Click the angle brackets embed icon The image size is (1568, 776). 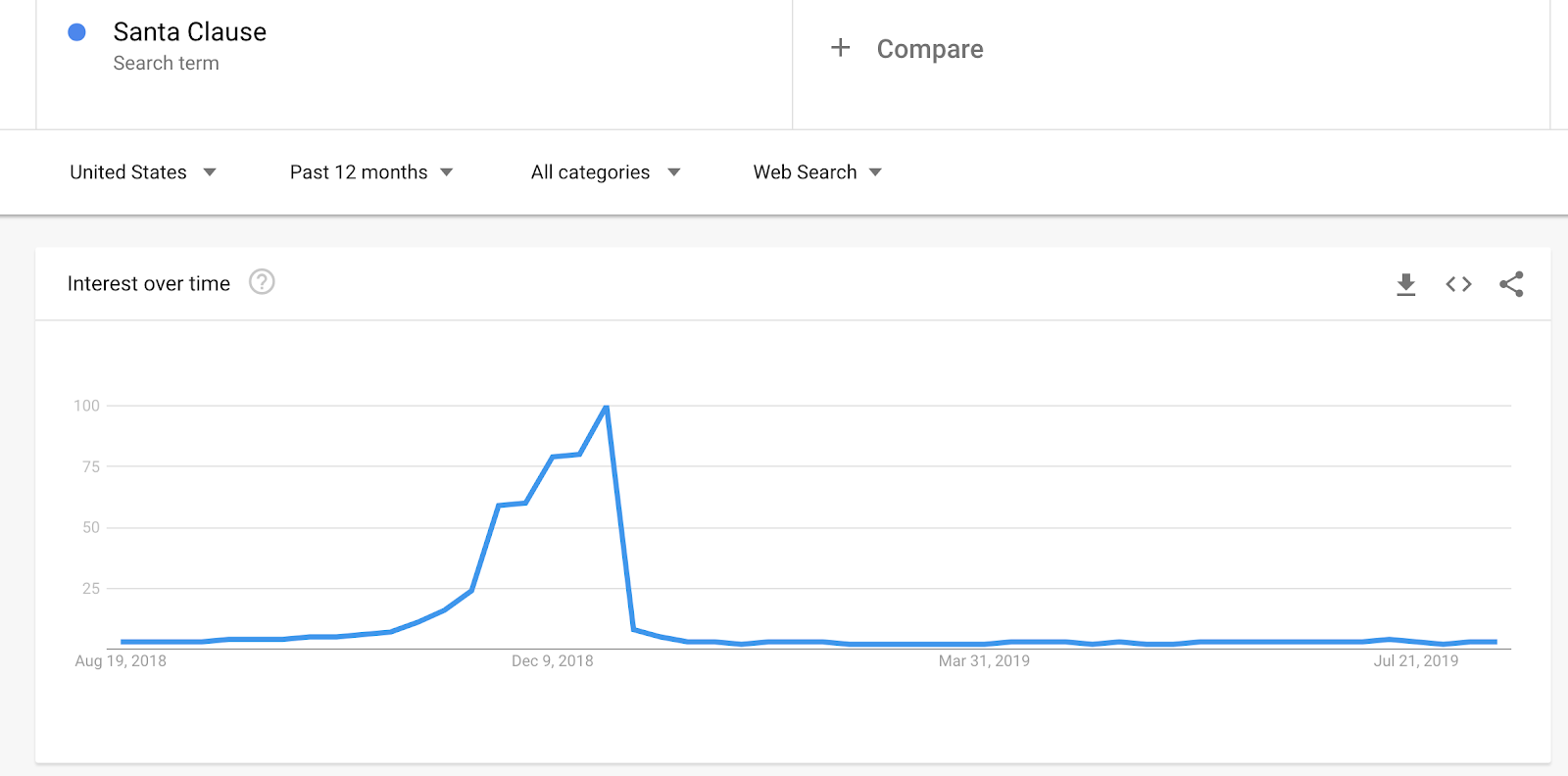[x=1458, y=284]
